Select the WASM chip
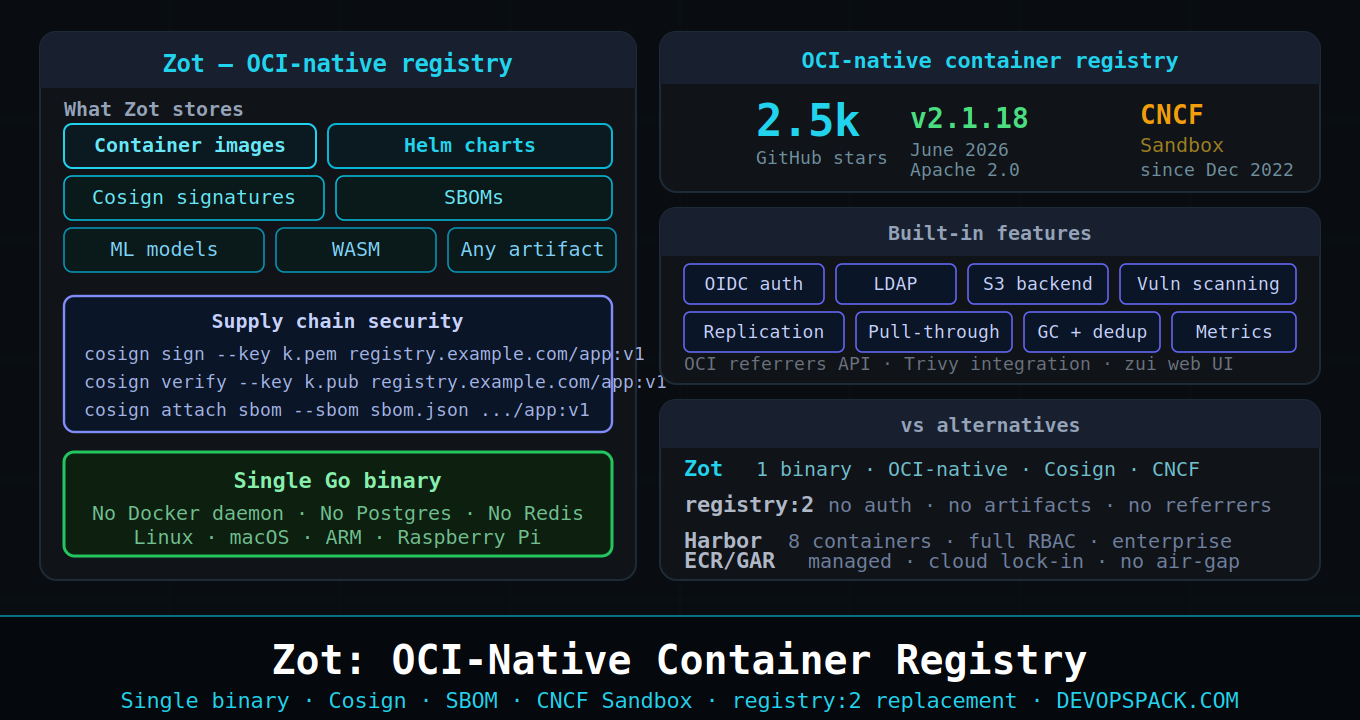 tap(356, 250)
